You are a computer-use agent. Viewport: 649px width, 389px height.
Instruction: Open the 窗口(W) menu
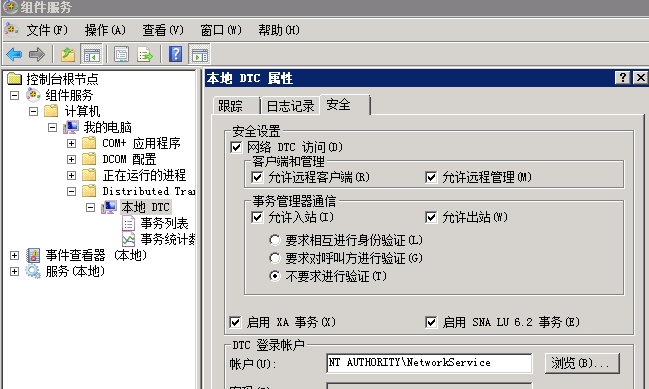tap(221, 30)
